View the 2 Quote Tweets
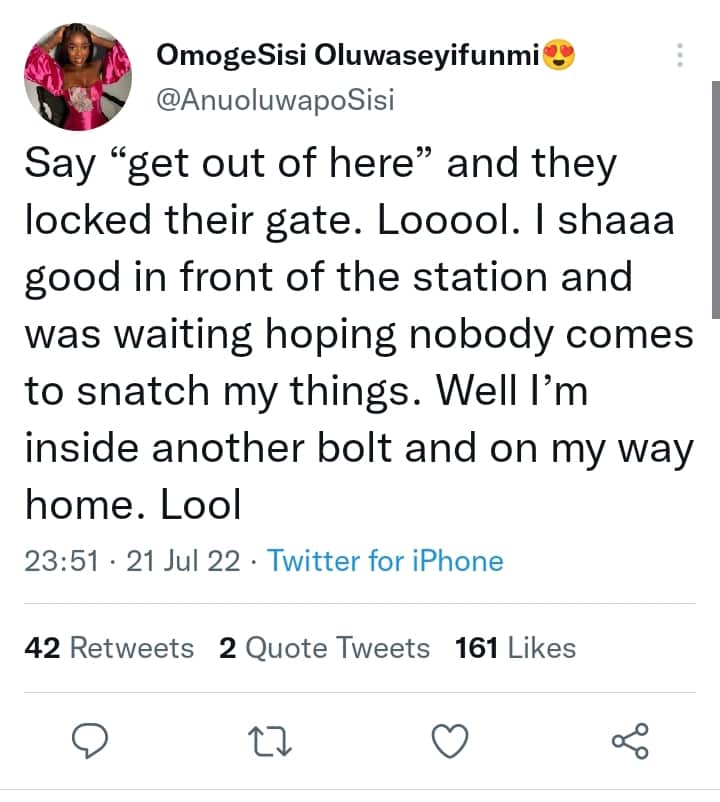The height and width of the screenshot is (802, 720). click(x=324, y=648)
